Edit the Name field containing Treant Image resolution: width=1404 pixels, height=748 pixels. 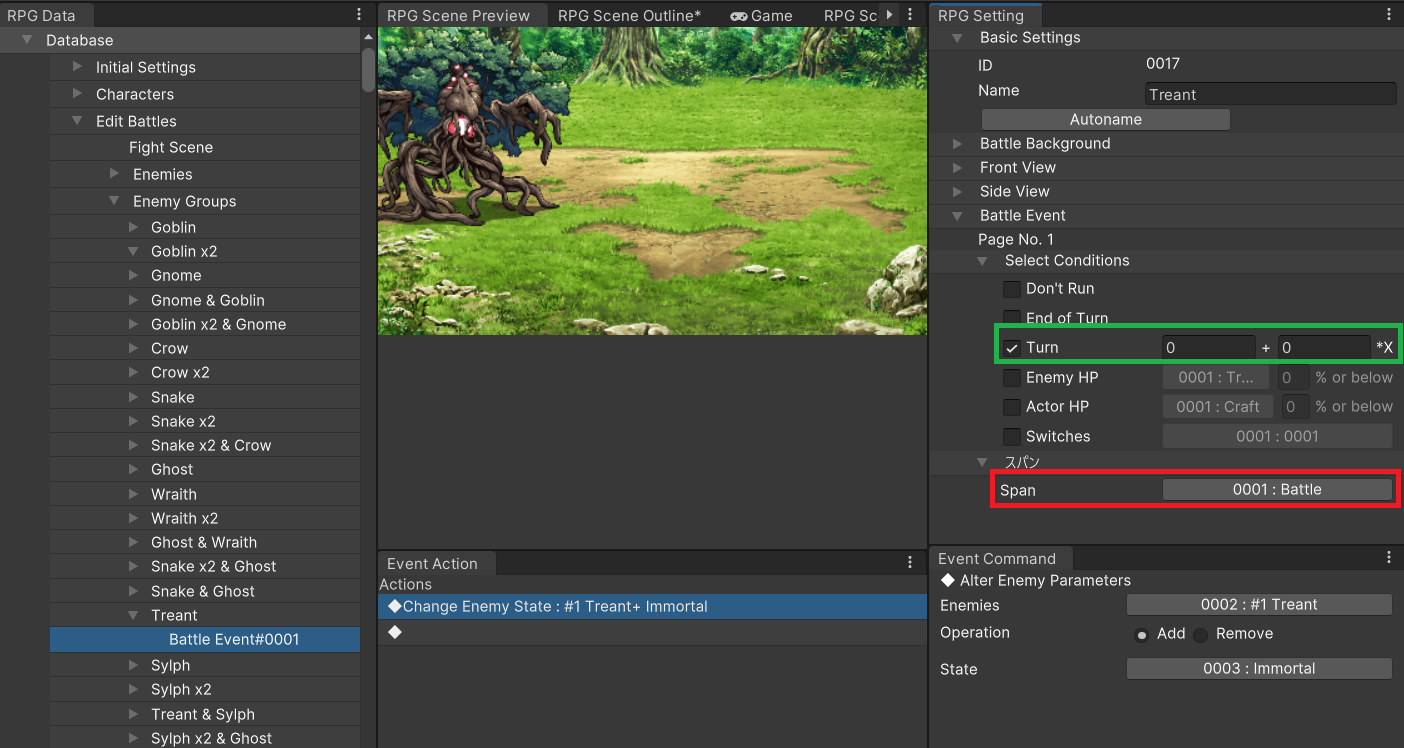[x=1270, y=94]
